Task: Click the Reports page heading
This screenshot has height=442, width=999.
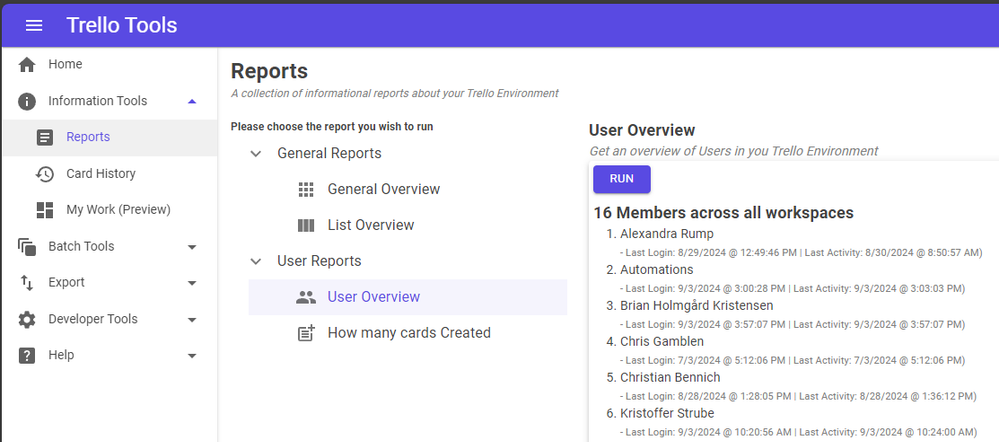Action: coord(270,71)
